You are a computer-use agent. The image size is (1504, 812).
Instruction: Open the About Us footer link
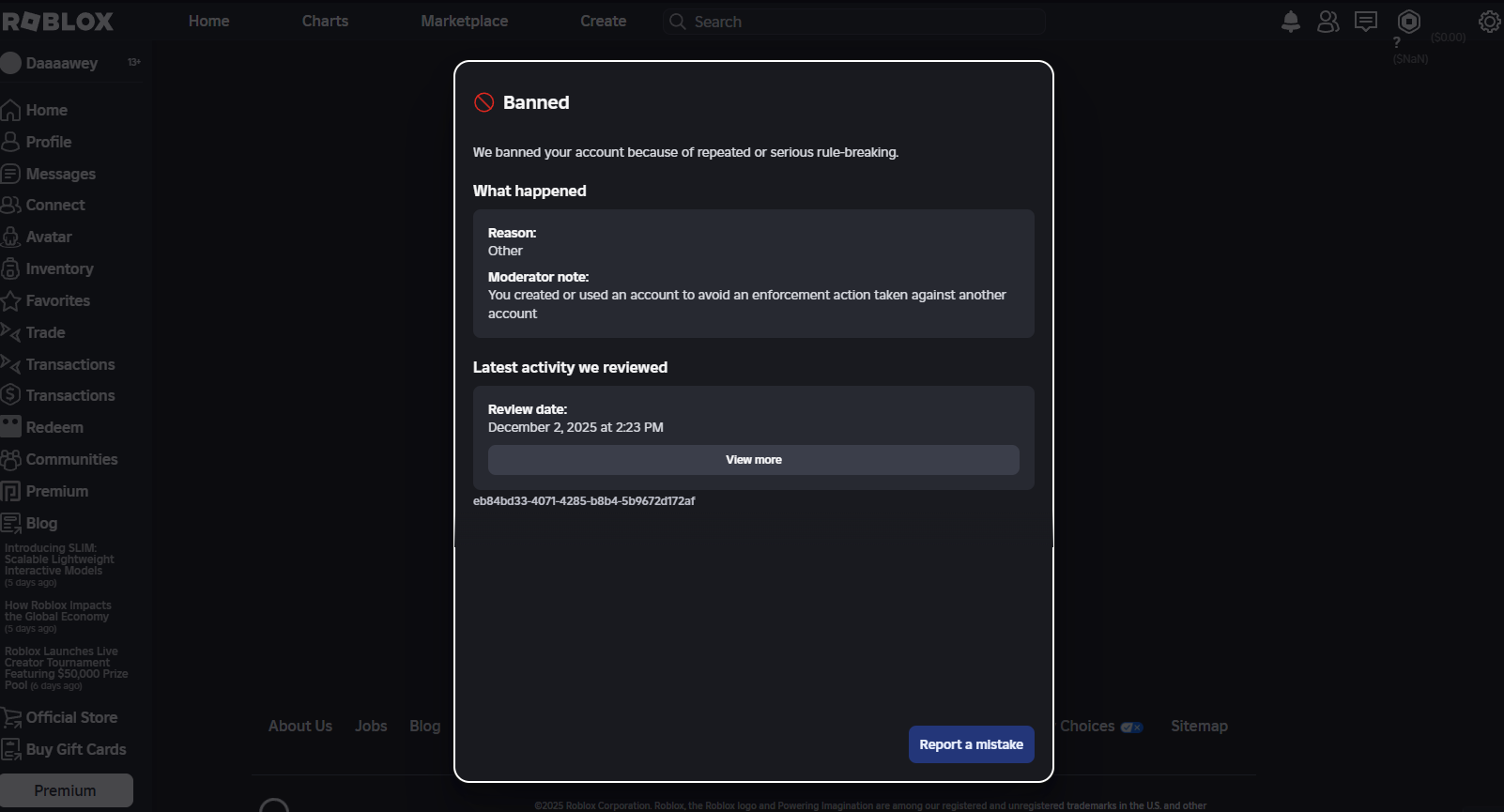(300, 727)
